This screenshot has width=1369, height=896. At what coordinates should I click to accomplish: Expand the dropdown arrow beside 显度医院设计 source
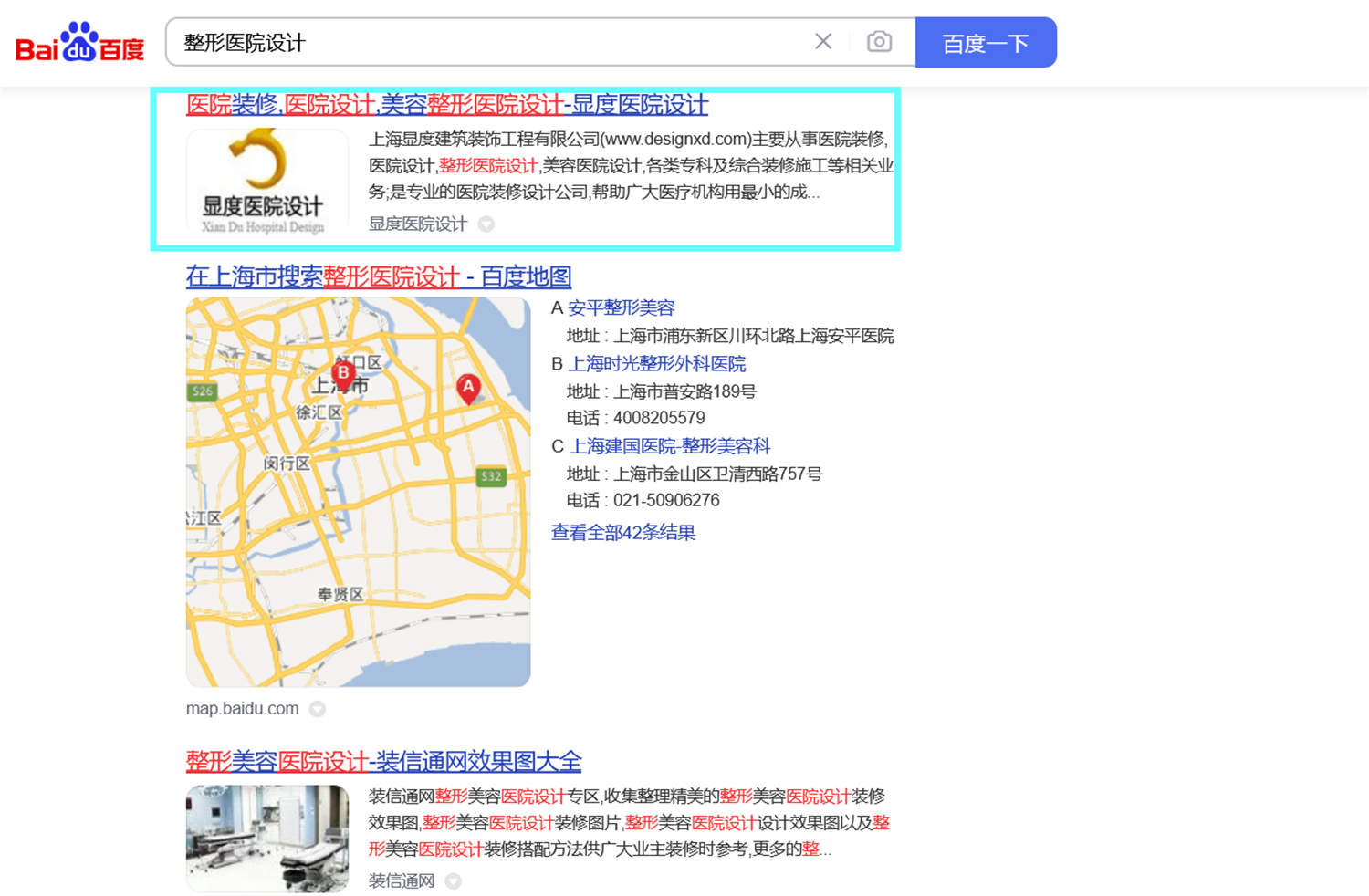(x=486, y=224)
